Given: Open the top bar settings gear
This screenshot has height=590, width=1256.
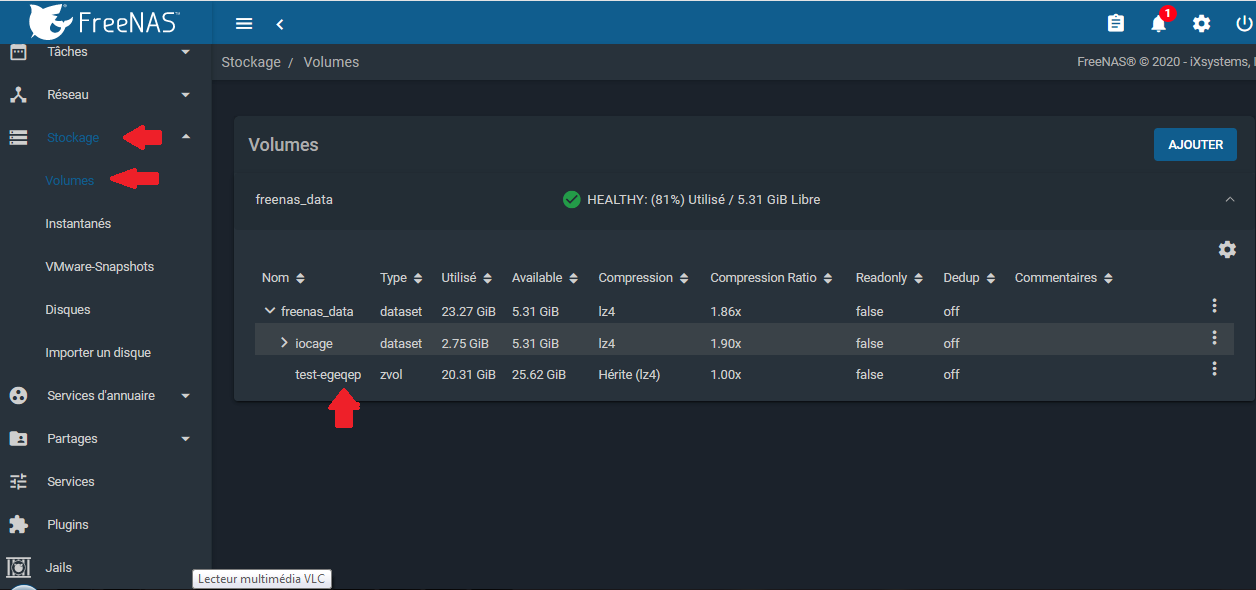Looking at the screenshot, I should coord(1201,24).
